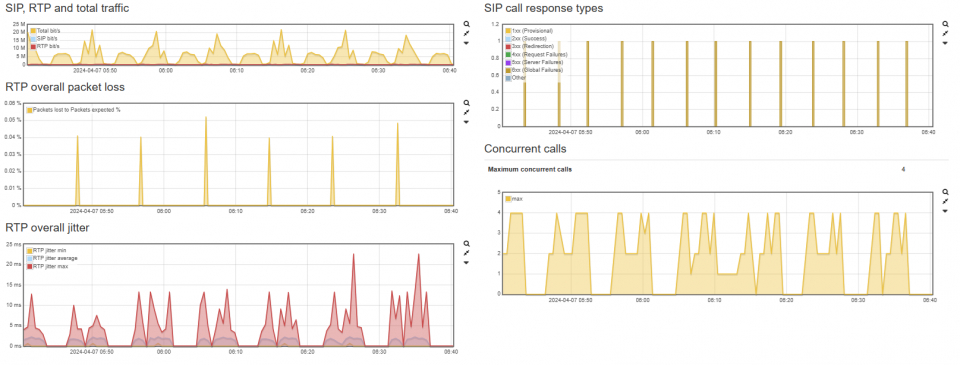Click the RTP overall jitter heading
The image size is (960, 365).
click(x=47, y=228)
